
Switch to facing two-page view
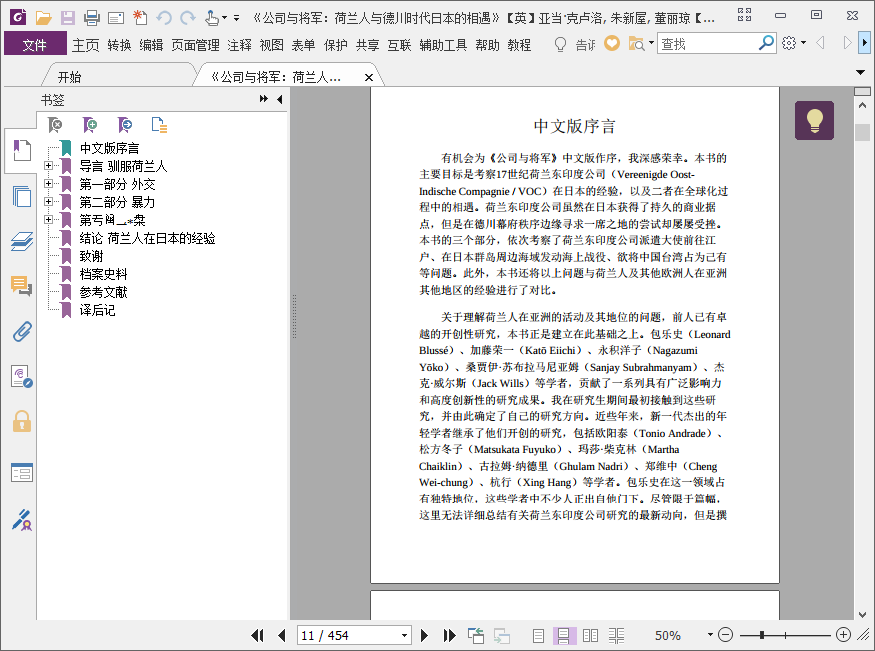[591, 635]
